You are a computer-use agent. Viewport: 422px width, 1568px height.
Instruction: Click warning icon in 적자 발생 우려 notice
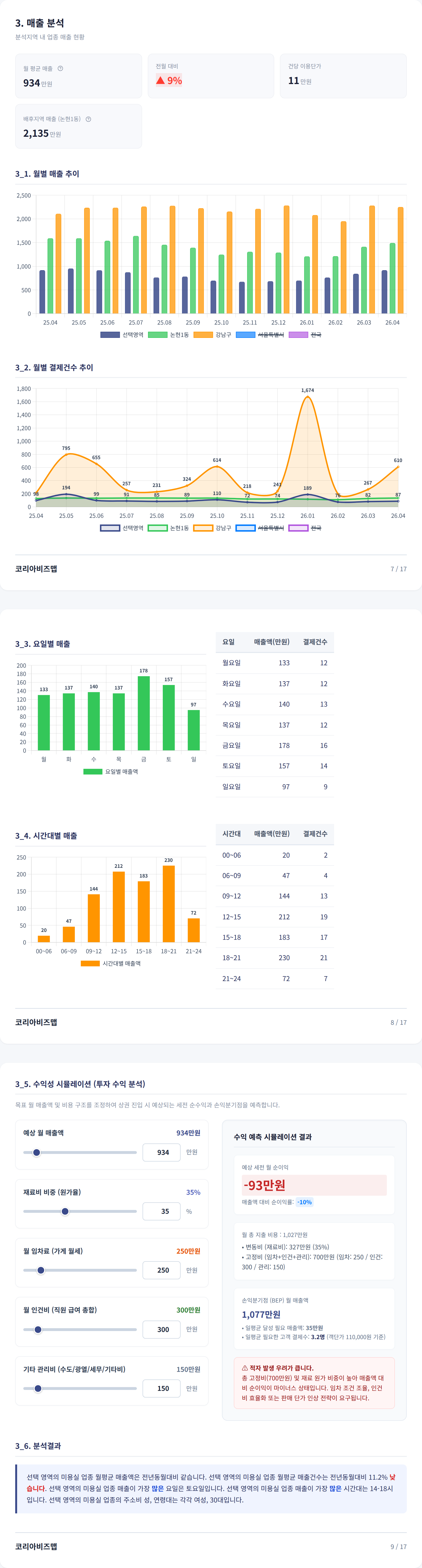click(x=245, y=1368)
